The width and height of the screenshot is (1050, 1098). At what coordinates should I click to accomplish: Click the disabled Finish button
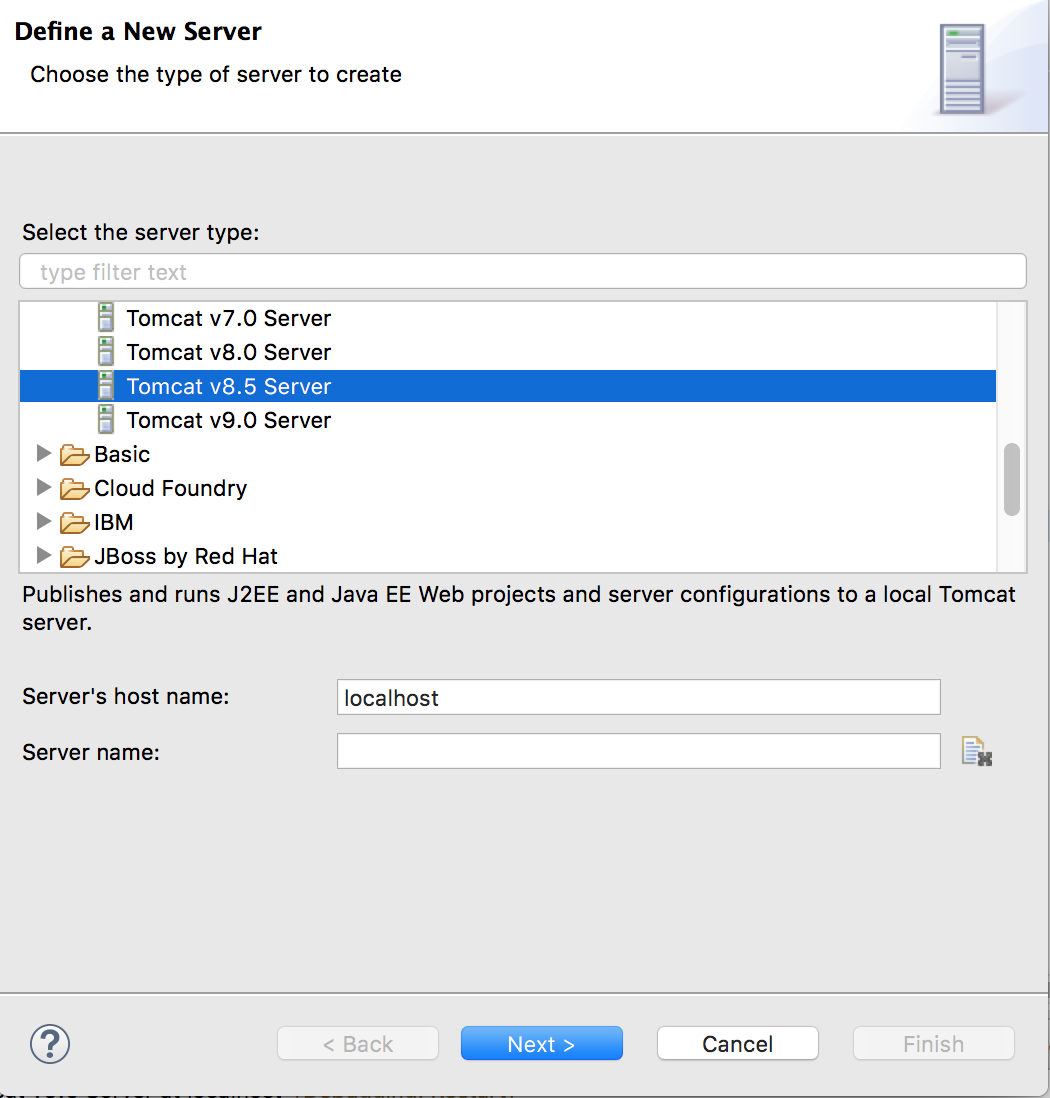(x=934, y=1043)
